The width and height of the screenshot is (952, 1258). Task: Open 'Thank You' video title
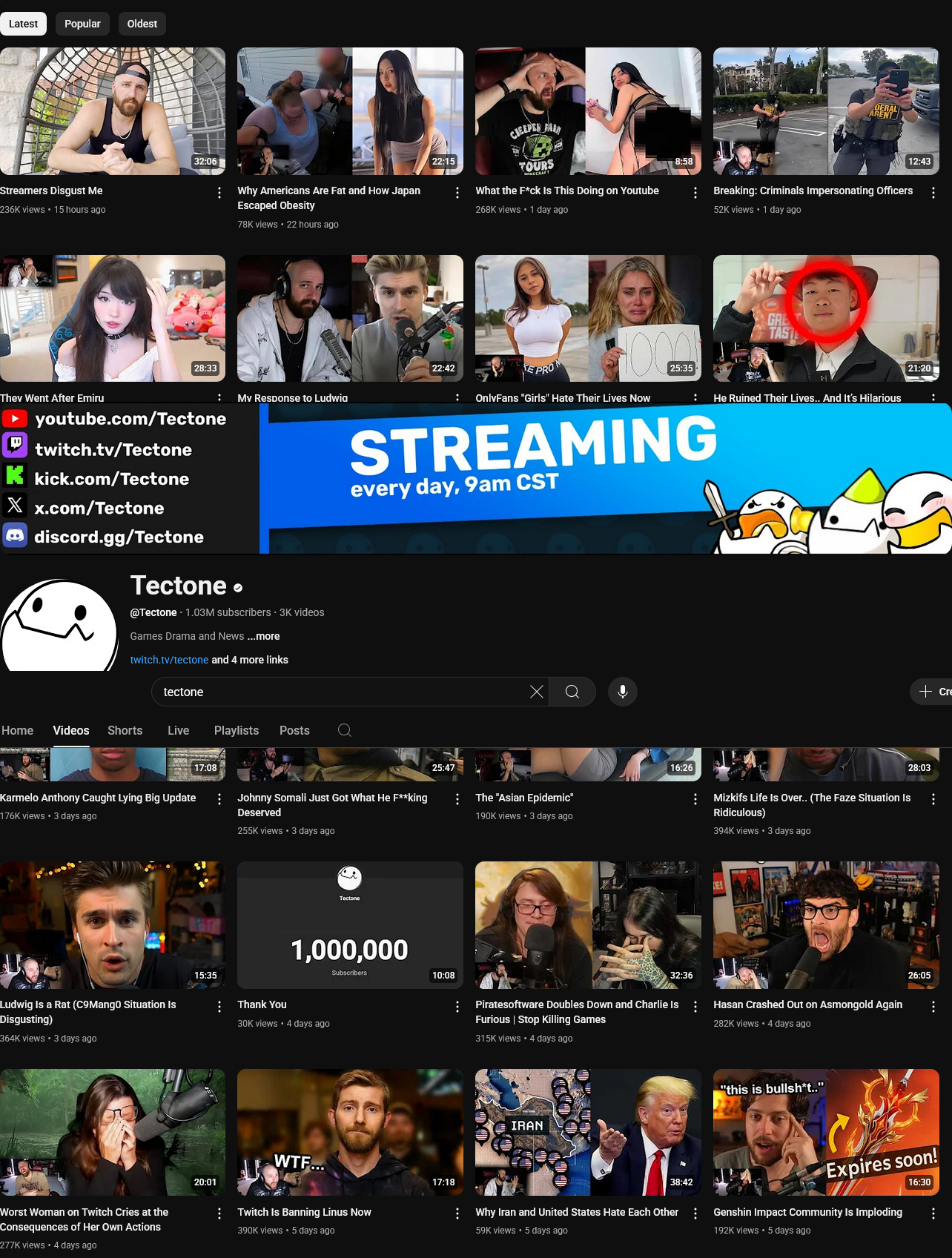(x=262, y=1004)
